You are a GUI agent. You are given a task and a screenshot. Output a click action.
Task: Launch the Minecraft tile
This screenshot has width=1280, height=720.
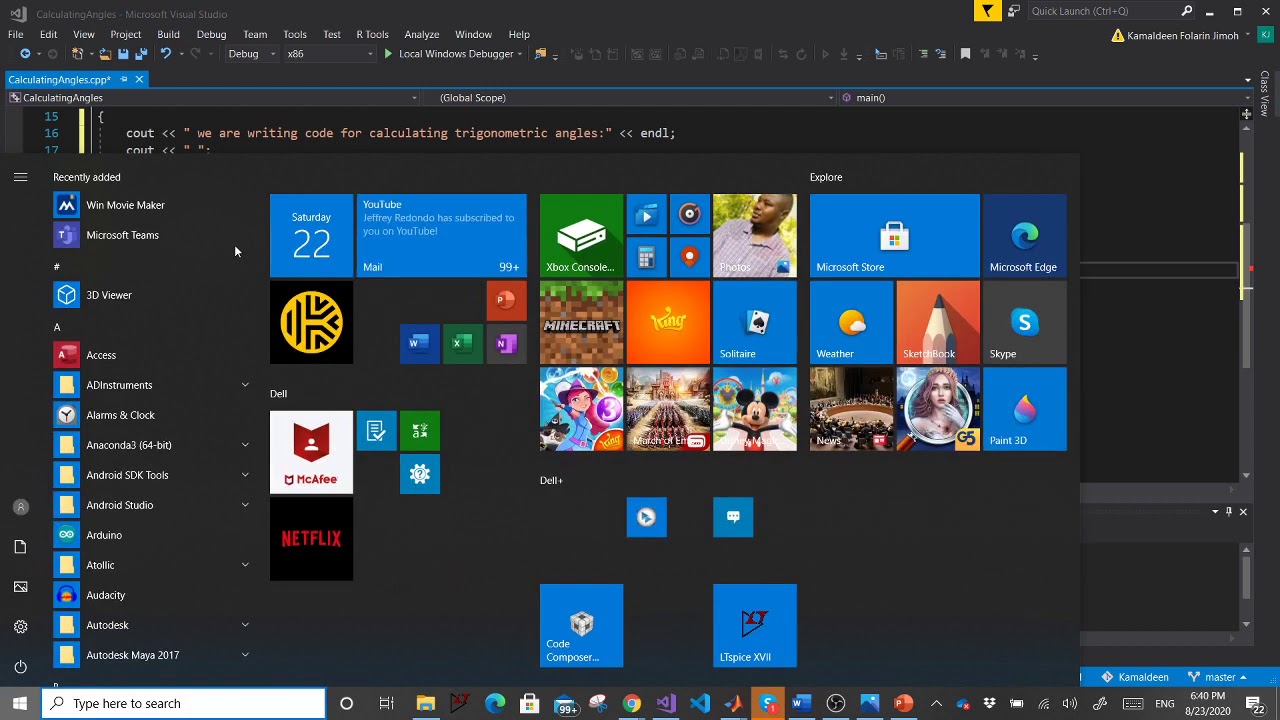(581, 322)
